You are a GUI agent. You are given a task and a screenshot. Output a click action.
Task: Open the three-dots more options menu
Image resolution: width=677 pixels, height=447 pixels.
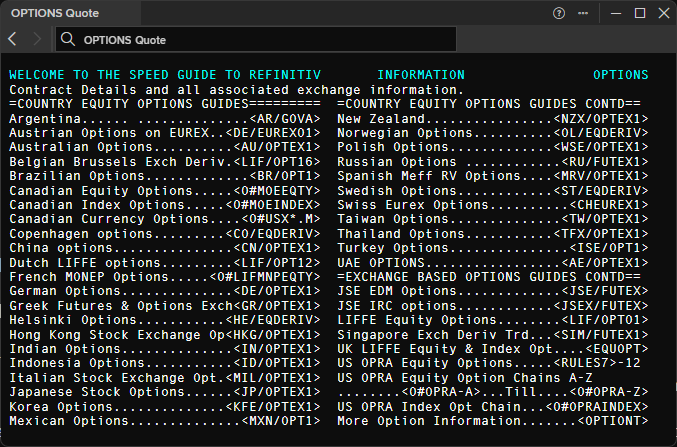point(583,13)
